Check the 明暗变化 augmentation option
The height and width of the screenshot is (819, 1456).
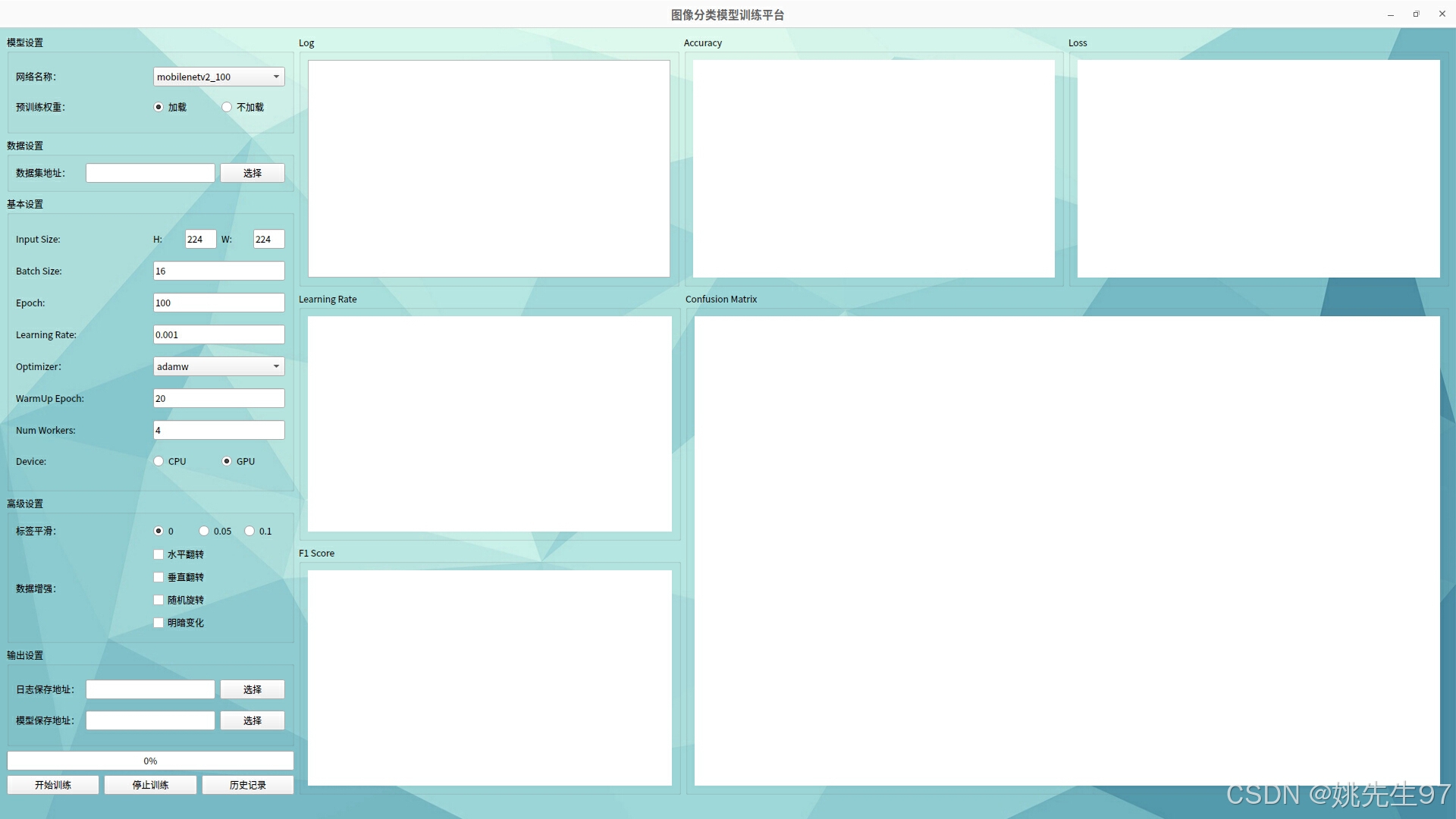coord(158,623)
